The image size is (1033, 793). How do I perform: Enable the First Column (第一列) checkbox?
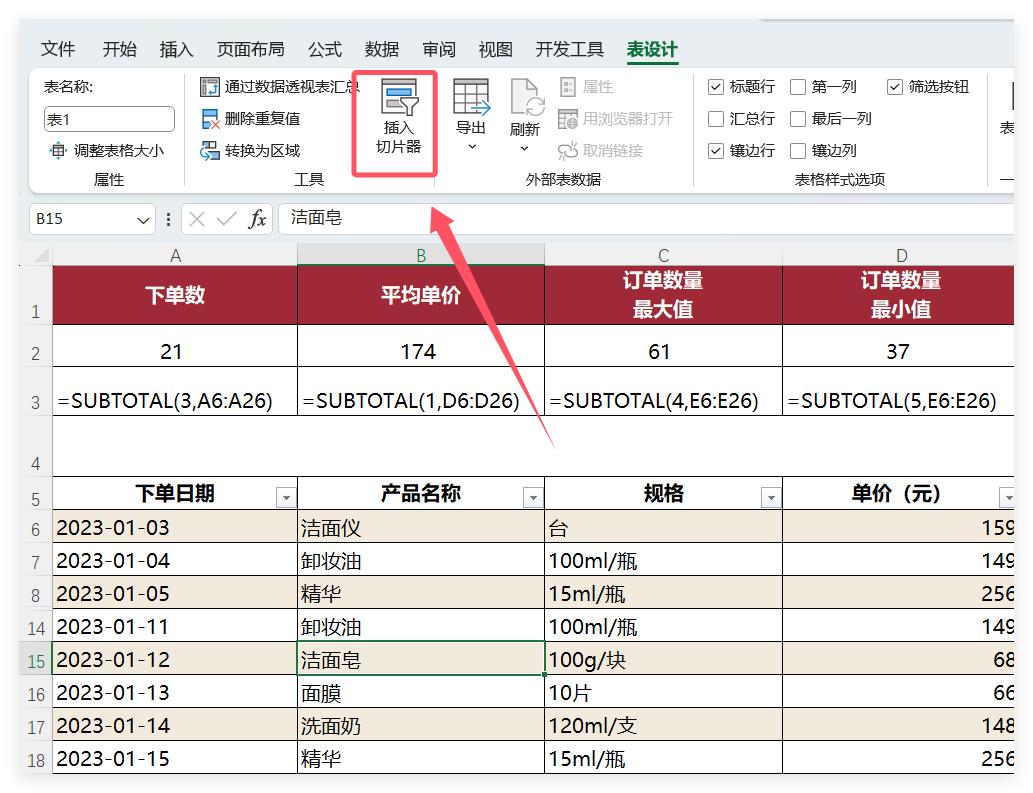click(798, 87)
